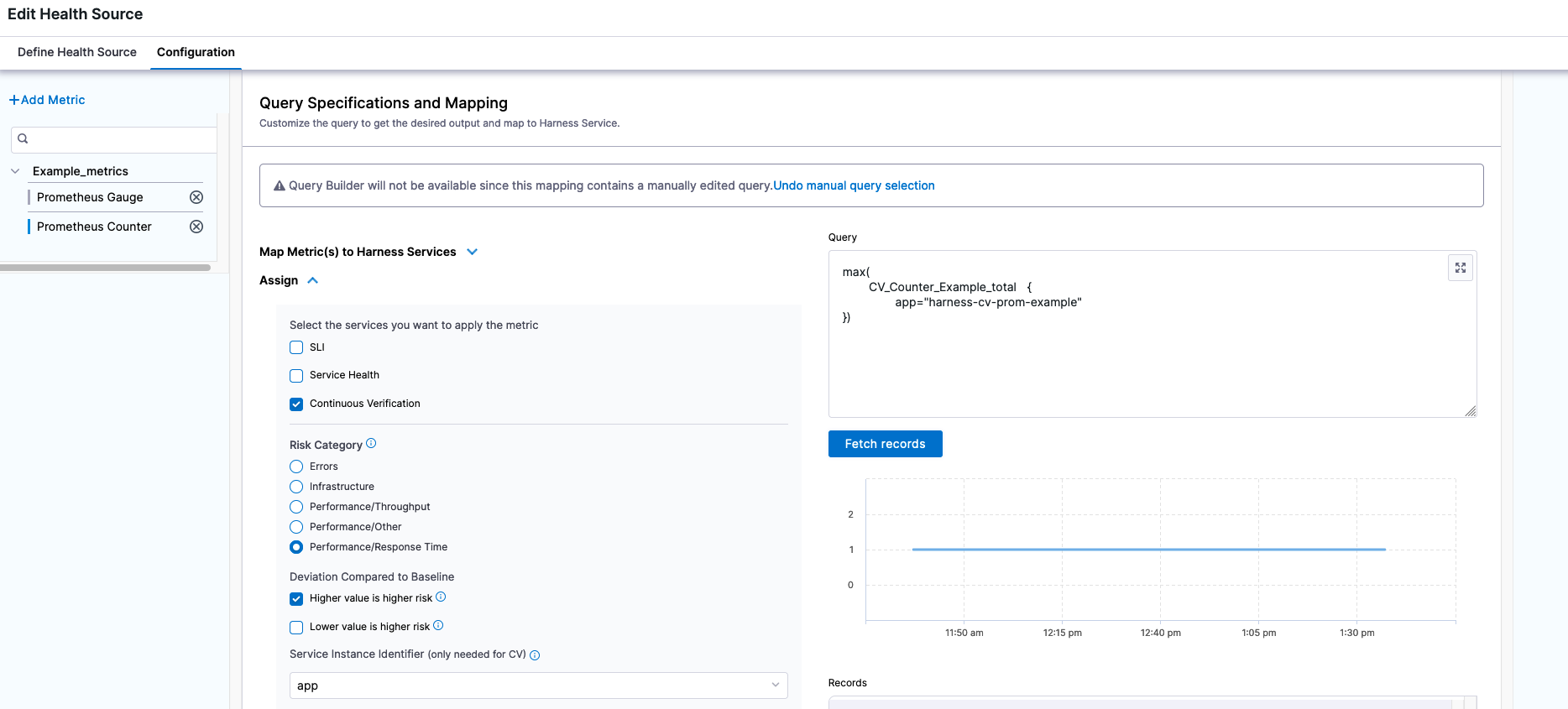Show Service Instance Identifier info tooltip

(535, 655)
